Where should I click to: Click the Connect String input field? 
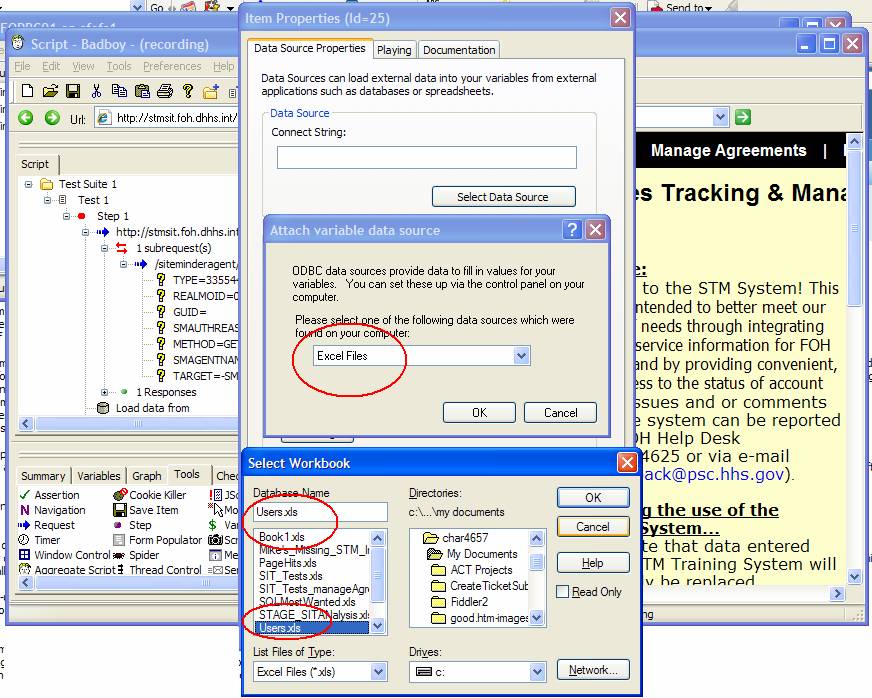point(426,158)
